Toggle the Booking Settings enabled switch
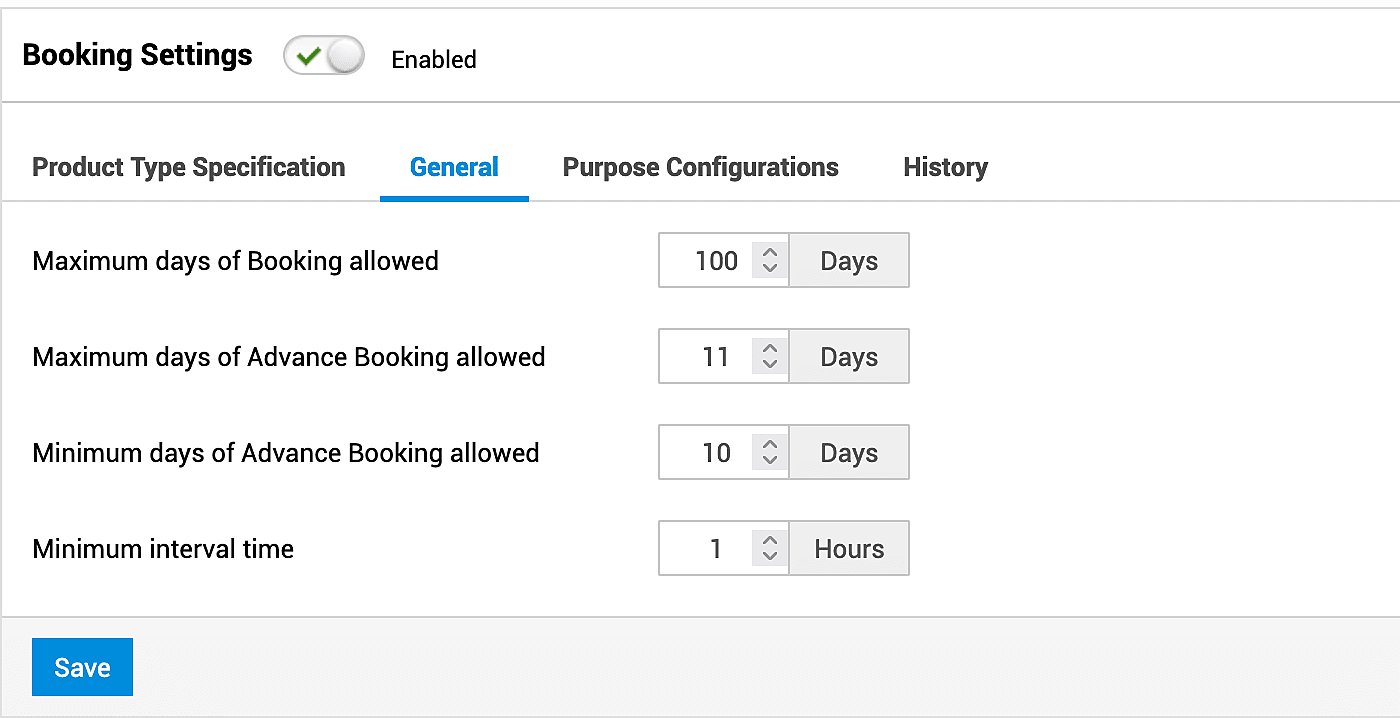 pyautogui.click(x=323, y=58)
